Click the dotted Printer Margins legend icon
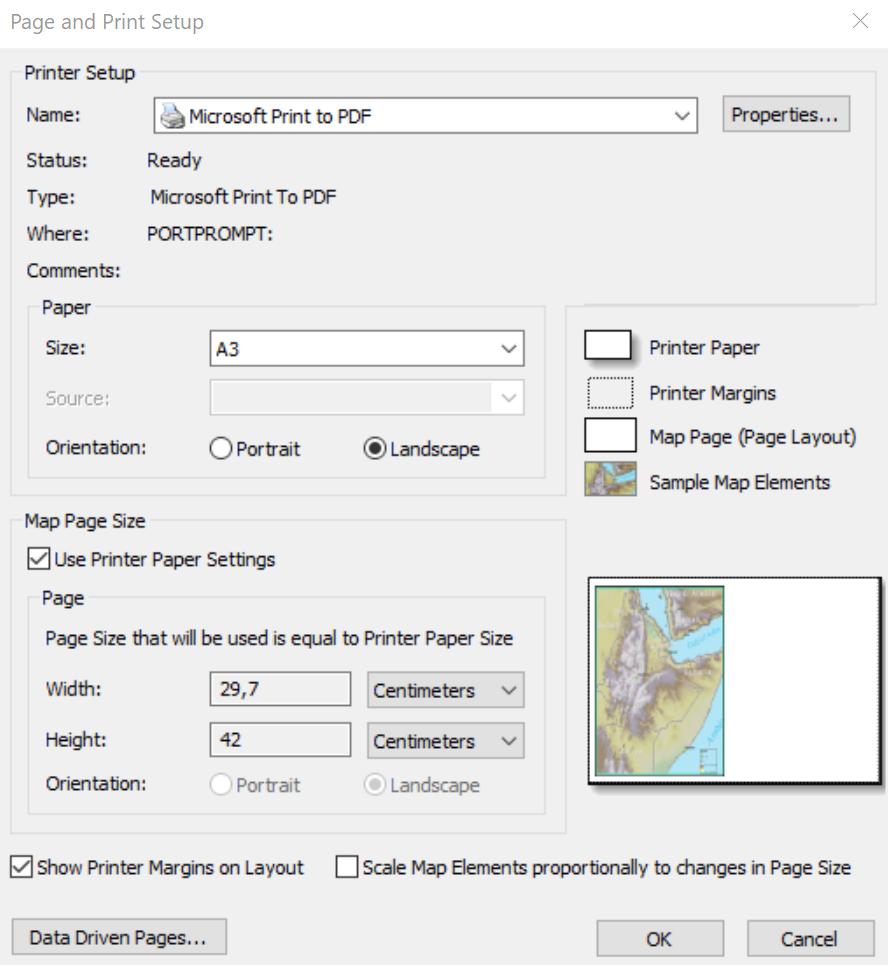 click(x=610, y=393)
